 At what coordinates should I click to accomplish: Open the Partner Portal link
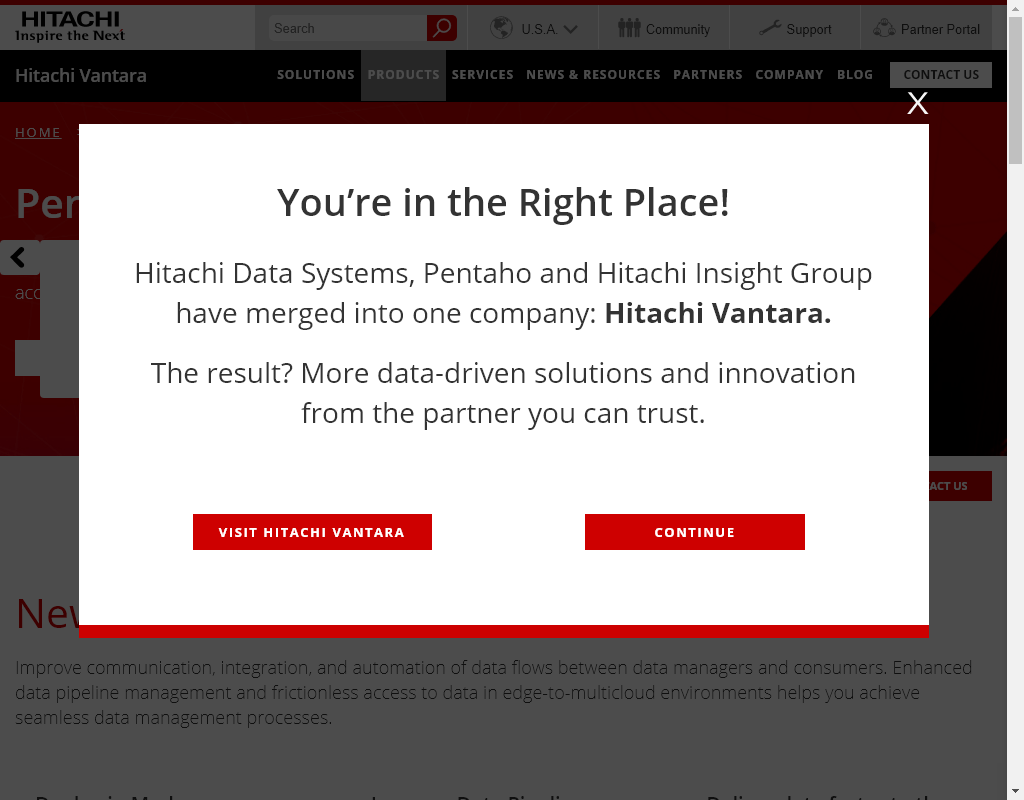point(940,29)
